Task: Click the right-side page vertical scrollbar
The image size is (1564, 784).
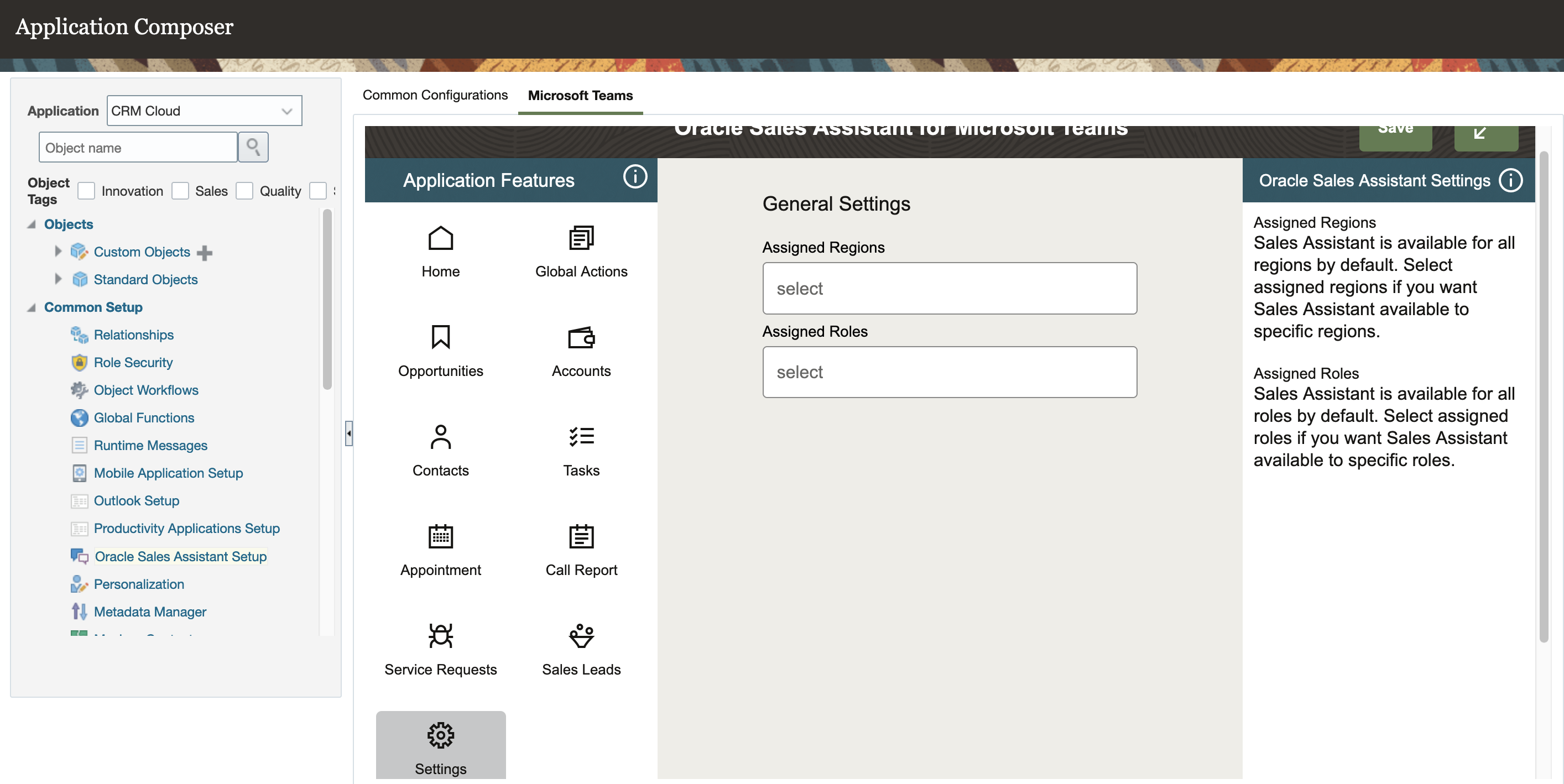Action: pos(1544,398)
